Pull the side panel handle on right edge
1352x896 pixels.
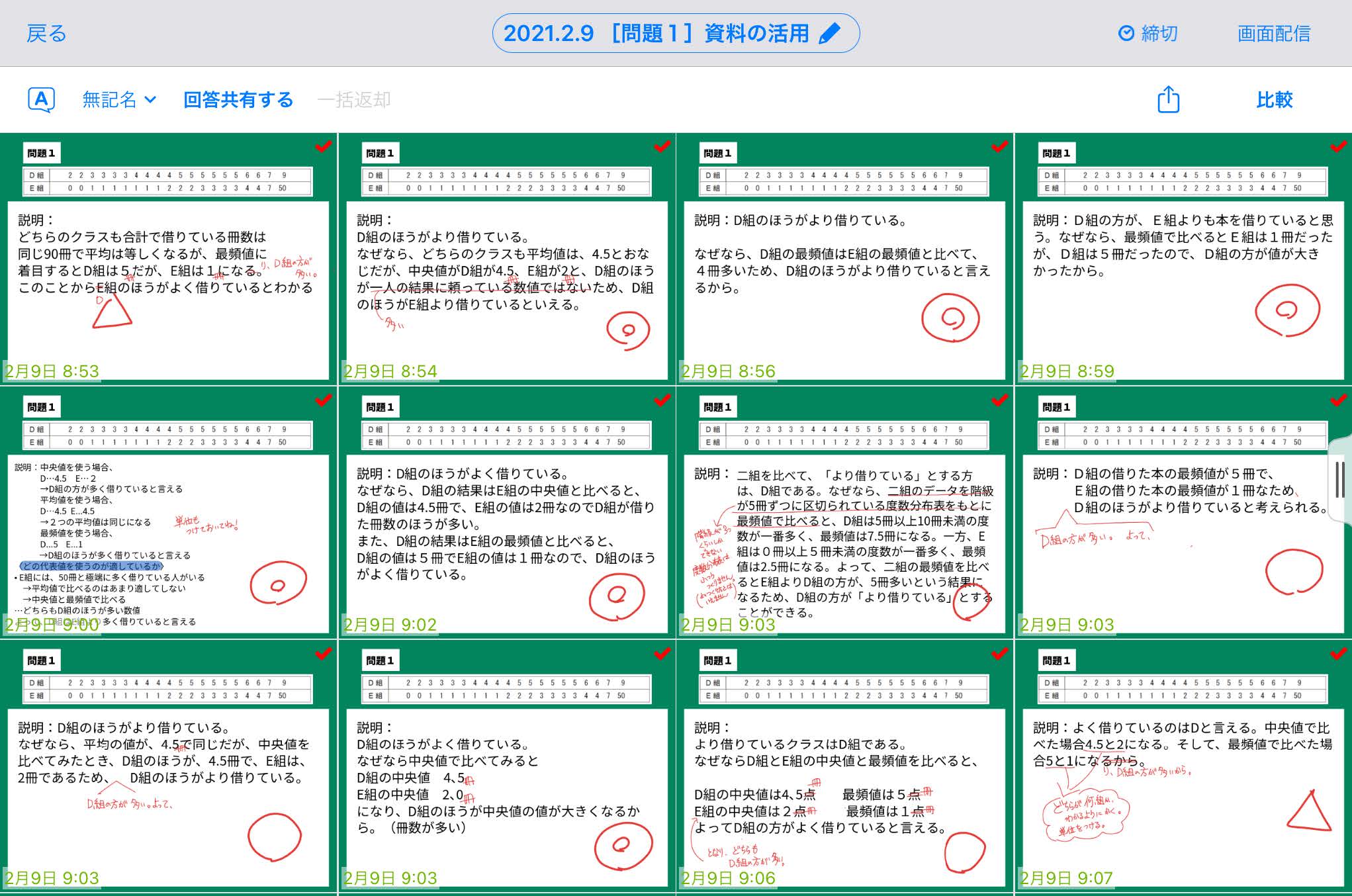[1340, 480]
